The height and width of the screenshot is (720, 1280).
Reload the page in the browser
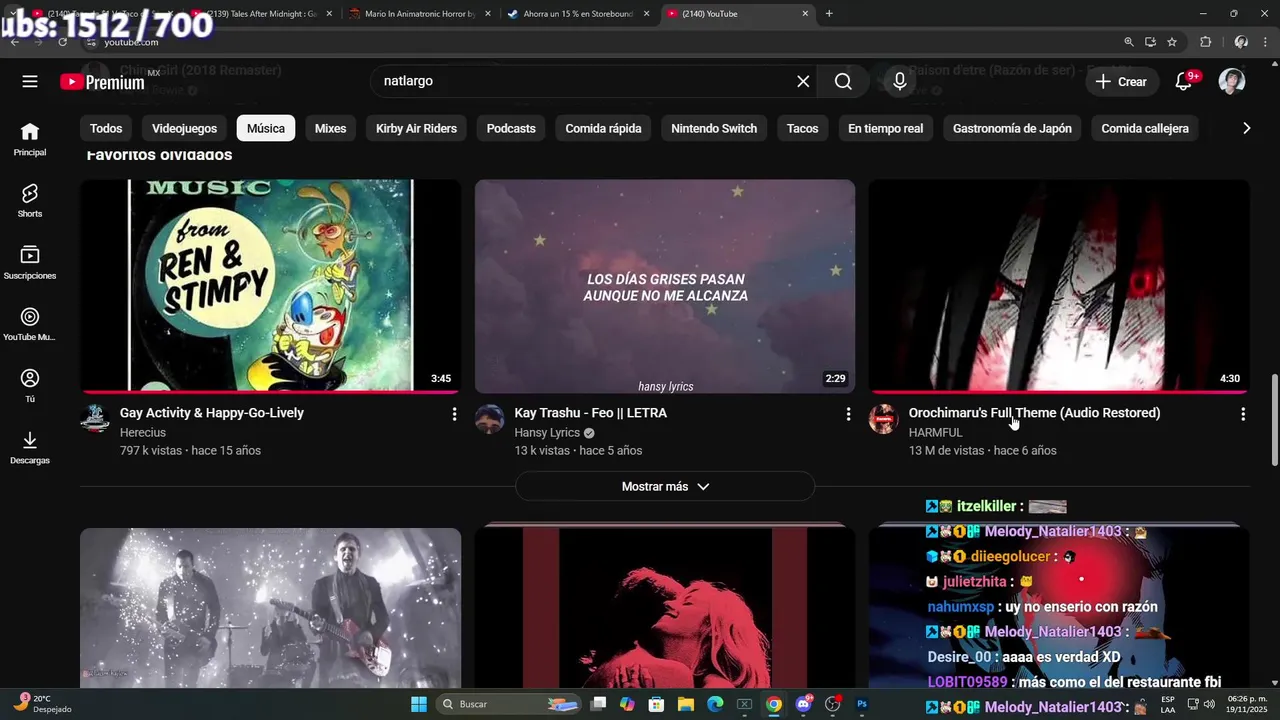point(62,42)
